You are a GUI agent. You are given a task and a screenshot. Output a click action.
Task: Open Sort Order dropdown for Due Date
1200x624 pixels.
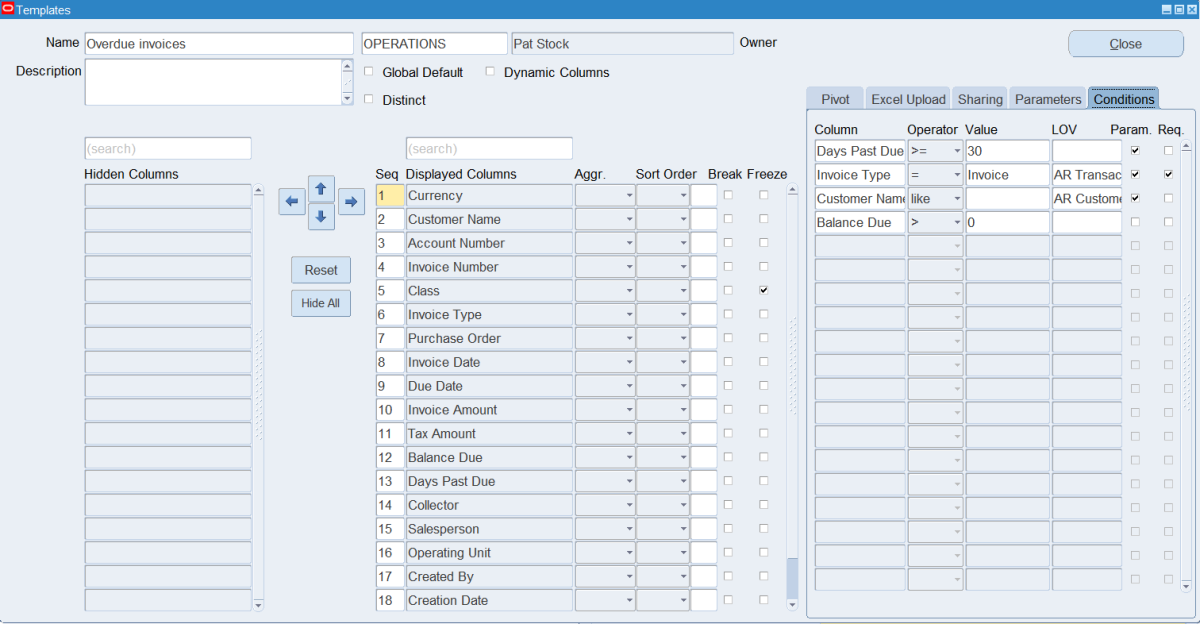point(683,386)
